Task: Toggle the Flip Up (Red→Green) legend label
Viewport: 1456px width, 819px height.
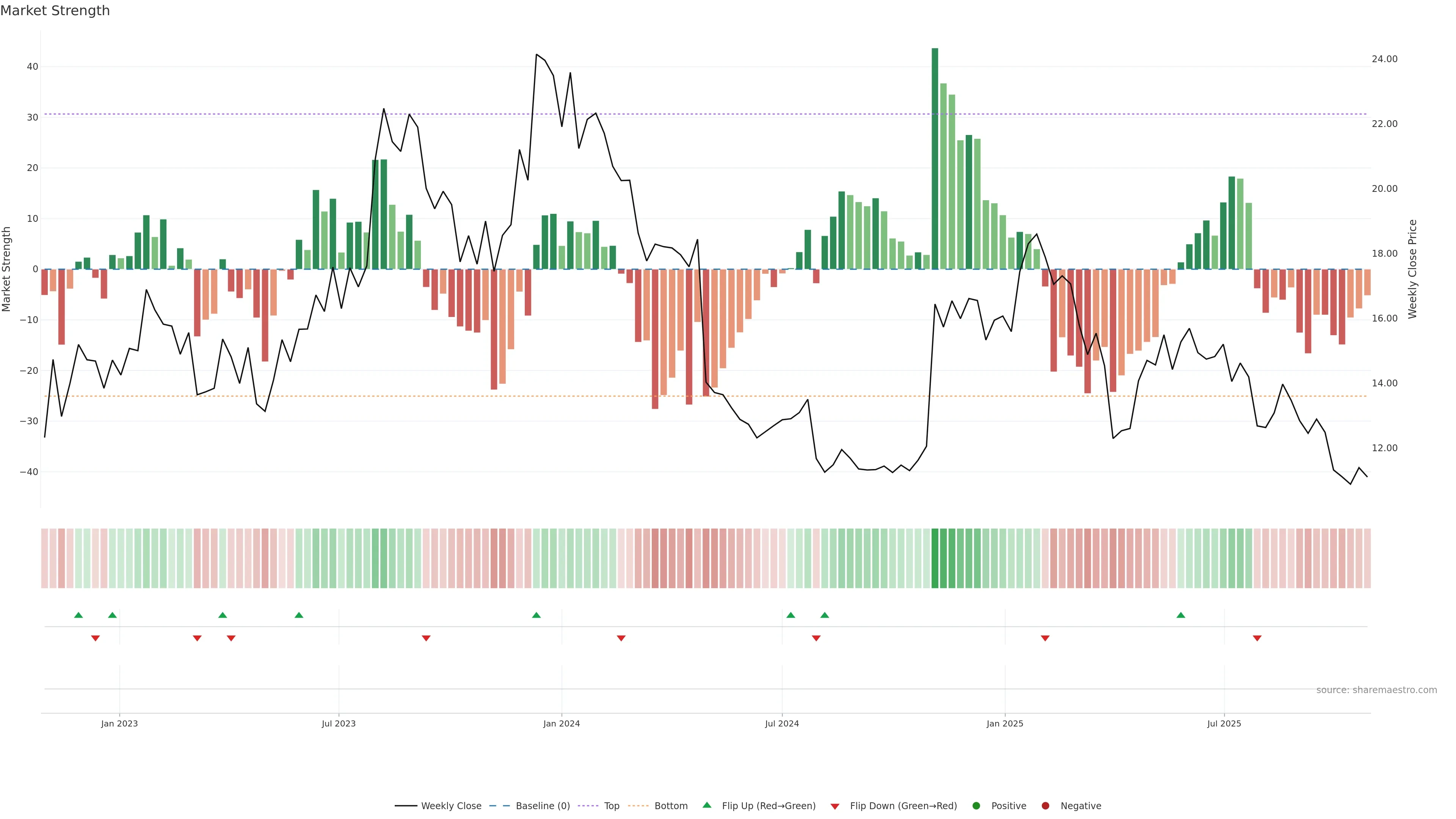Action: click(769, 806)
